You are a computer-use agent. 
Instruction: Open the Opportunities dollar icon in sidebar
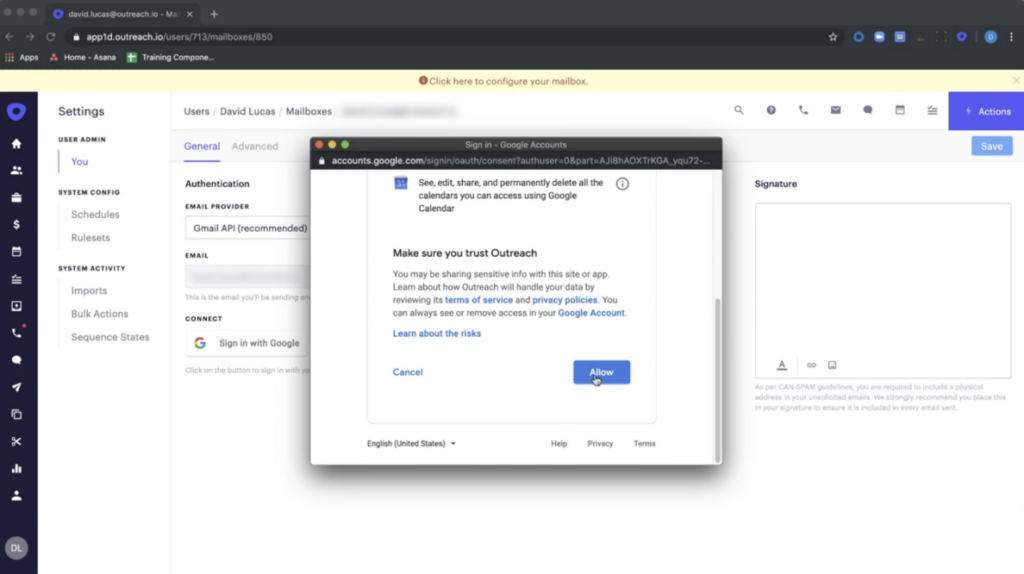[16, 225]
